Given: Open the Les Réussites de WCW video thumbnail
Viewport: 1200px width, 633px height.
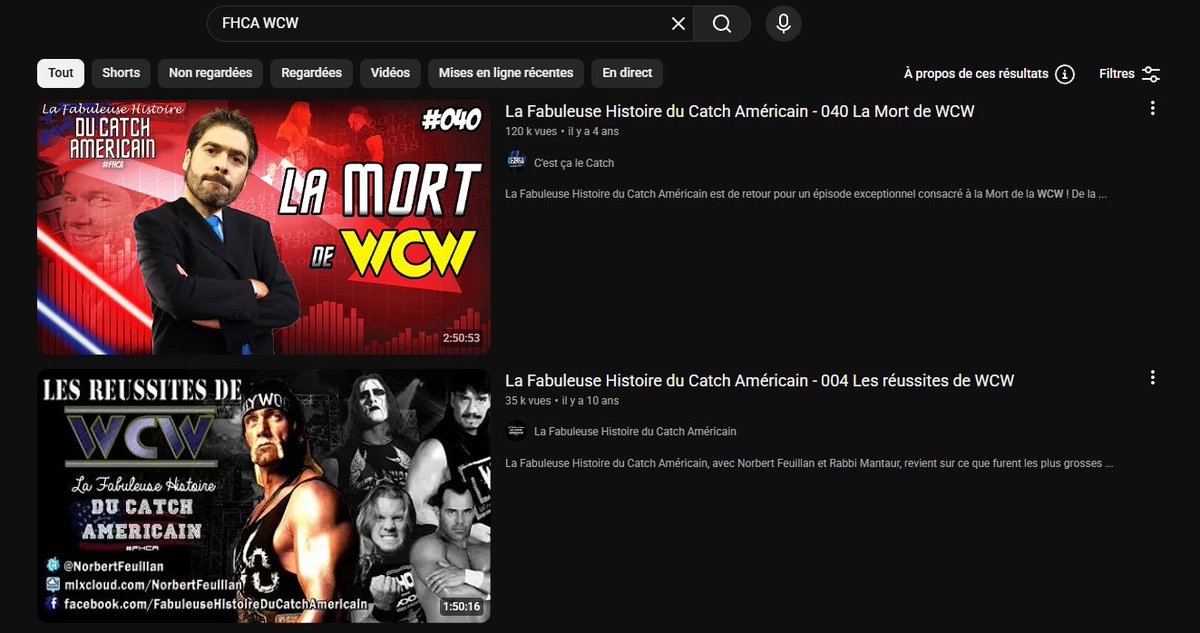Looking at the screenshot, I should 264,496.
